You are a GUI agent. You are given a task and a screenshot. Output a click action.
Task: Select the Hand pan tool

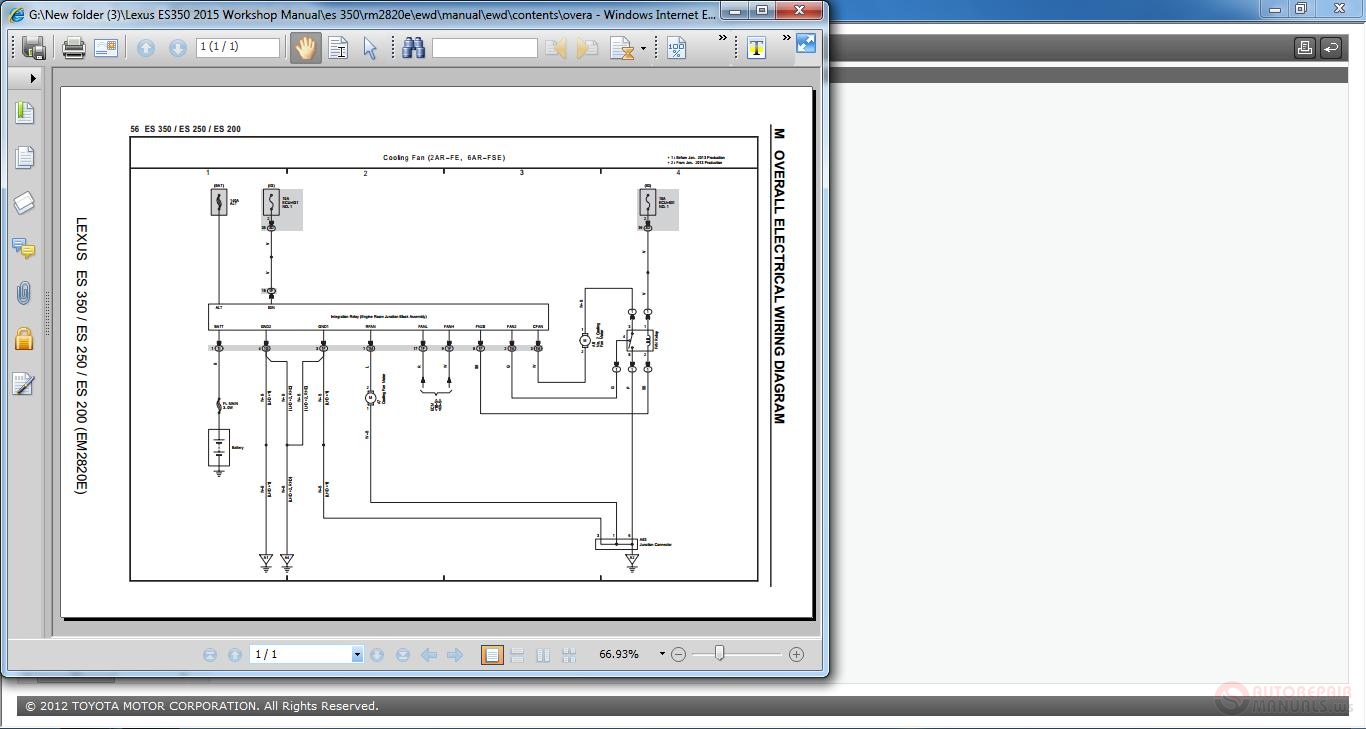306,48
